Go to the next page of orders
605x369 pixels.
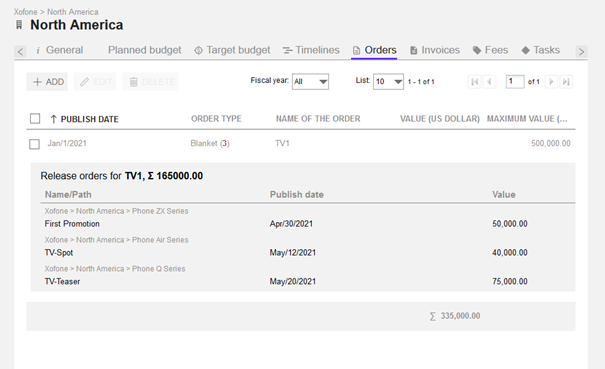coord(551,82)
